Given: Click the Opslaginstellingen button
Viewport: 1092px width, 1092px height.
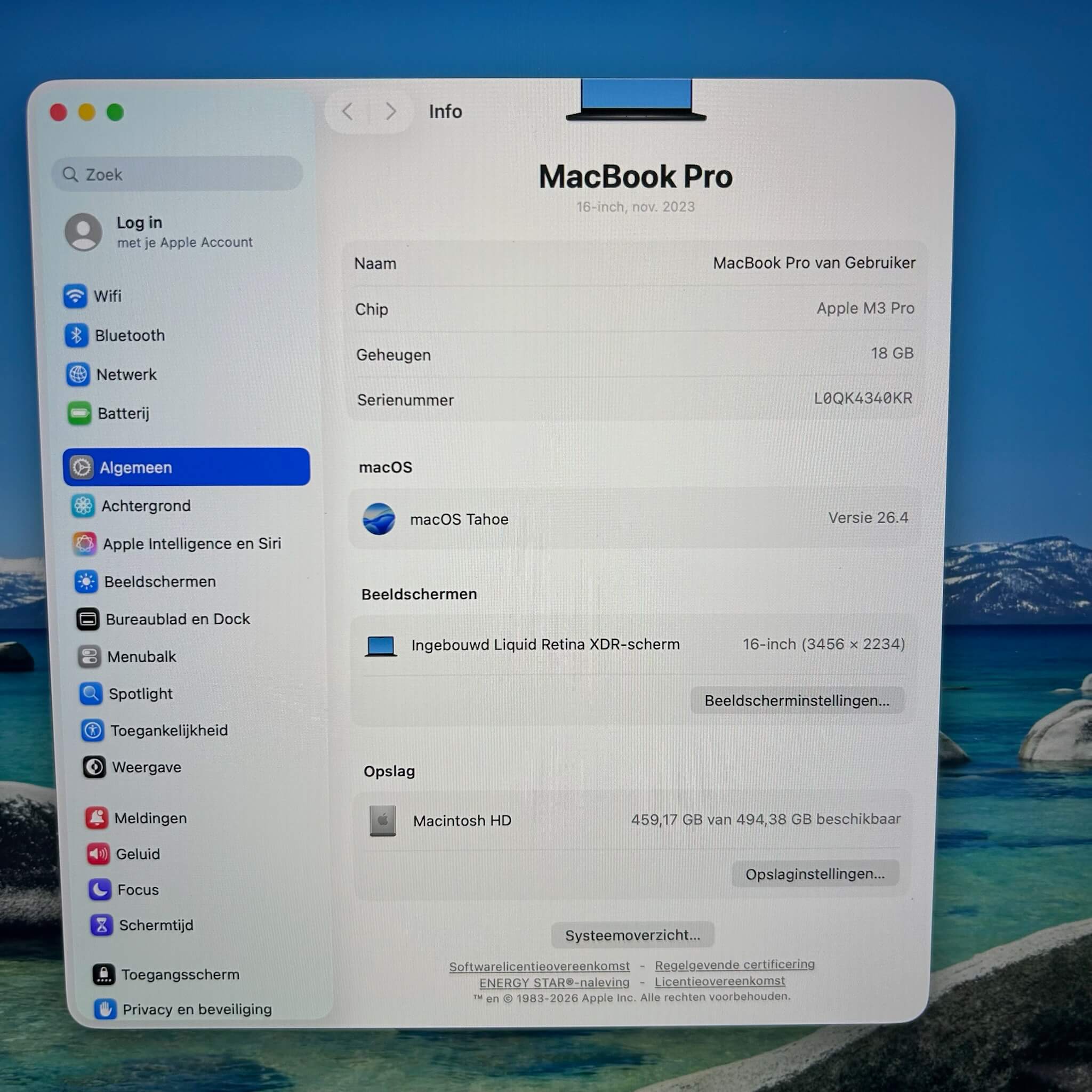Looking at the screenshot, I should click(815, 874).
